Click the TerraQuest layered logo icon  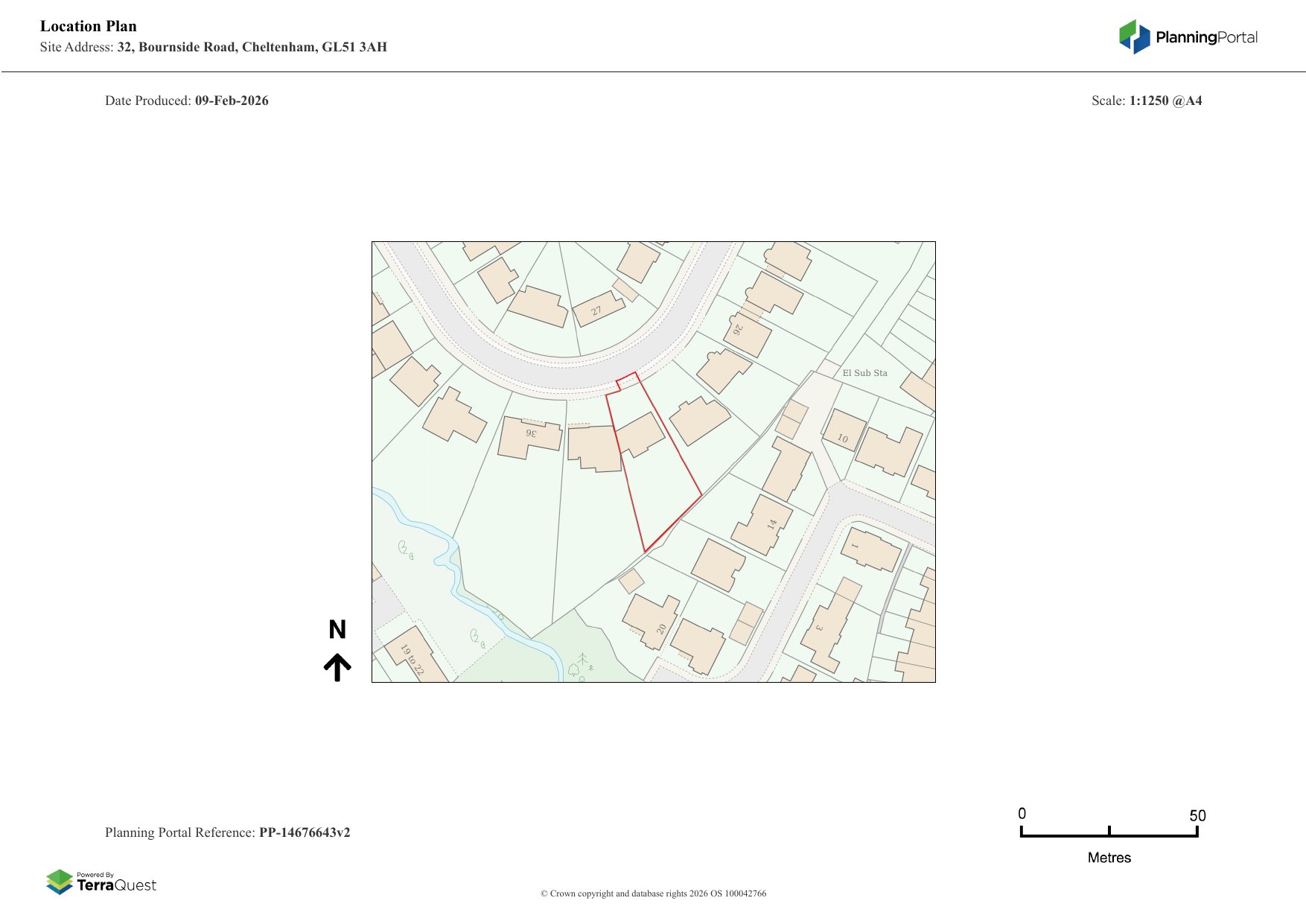coord(60,882)
